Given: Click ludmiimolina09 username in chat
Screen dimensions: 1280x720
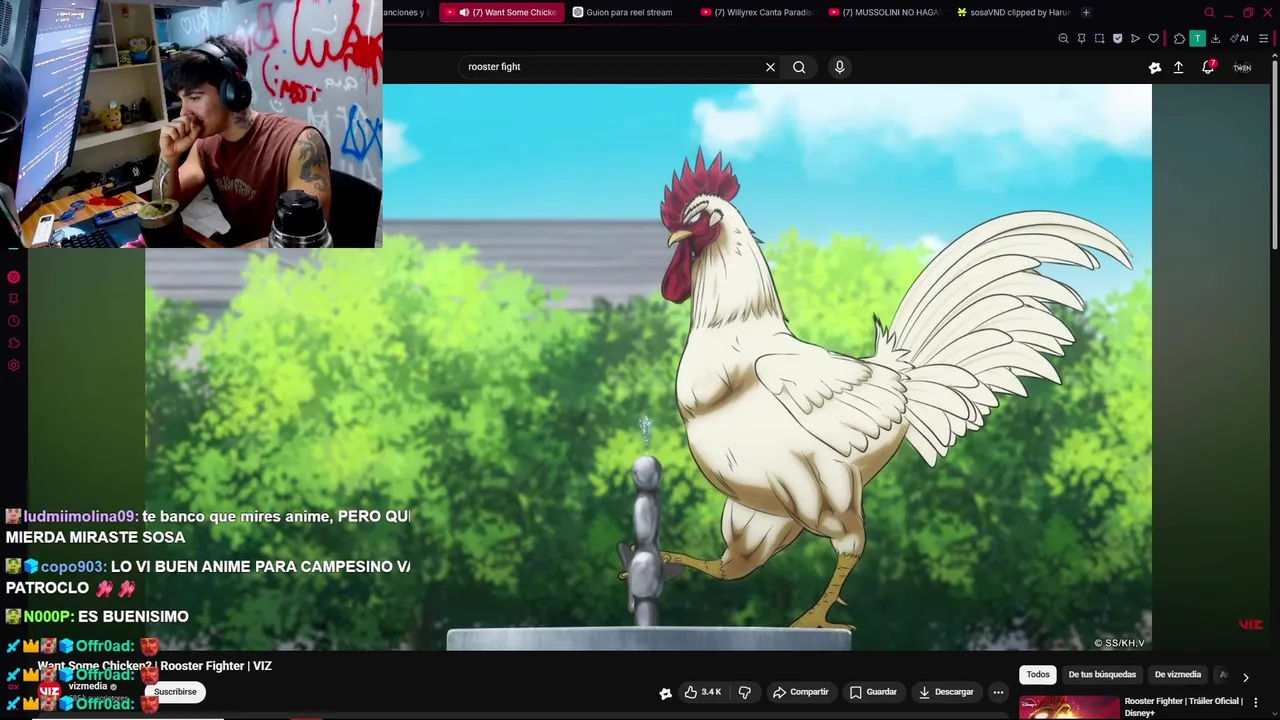Looking at the screenshot, I should tap(80, 516).
